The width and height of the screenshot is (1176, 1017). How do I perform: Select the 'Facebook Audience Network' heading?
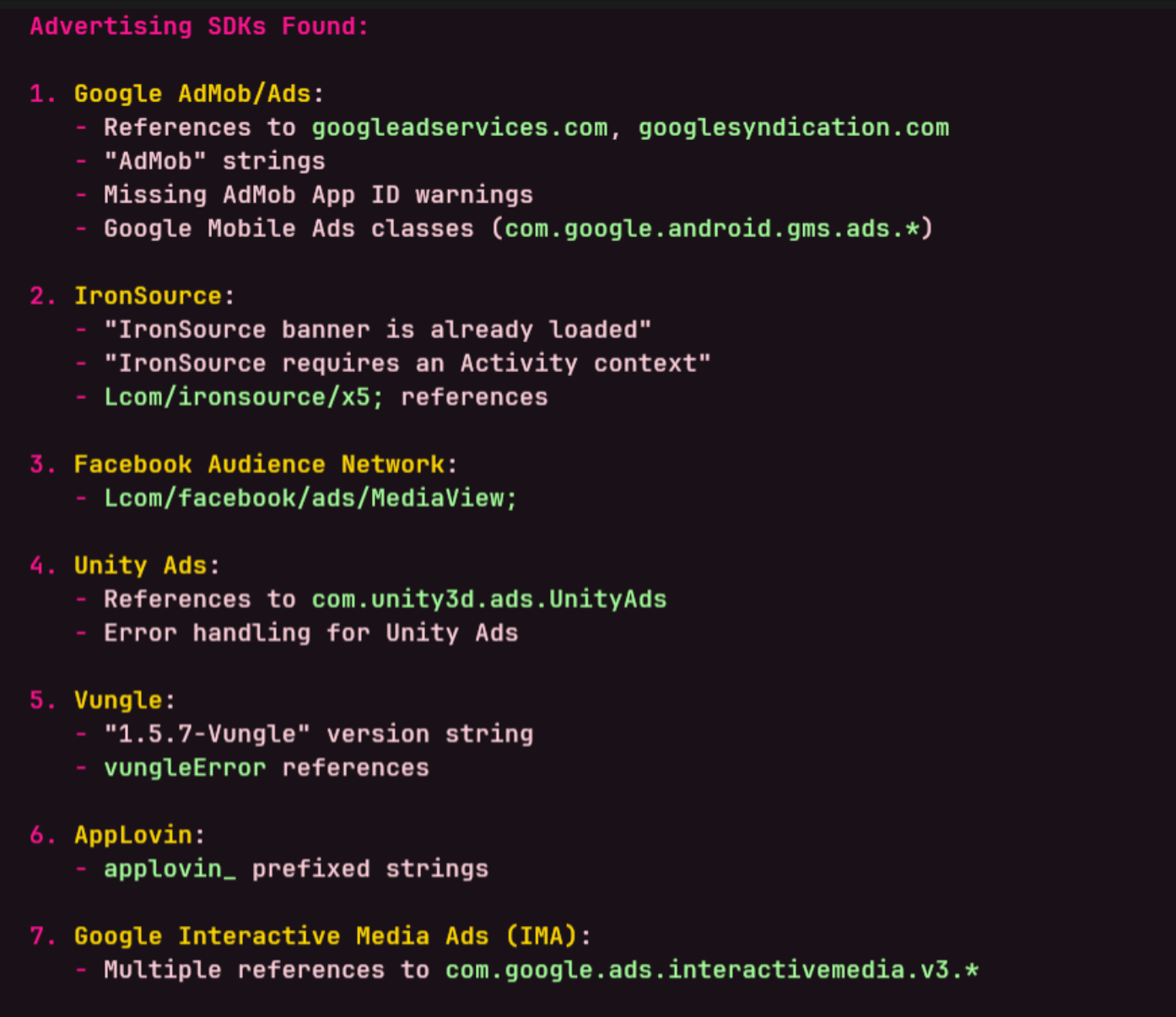click(259, 465)
